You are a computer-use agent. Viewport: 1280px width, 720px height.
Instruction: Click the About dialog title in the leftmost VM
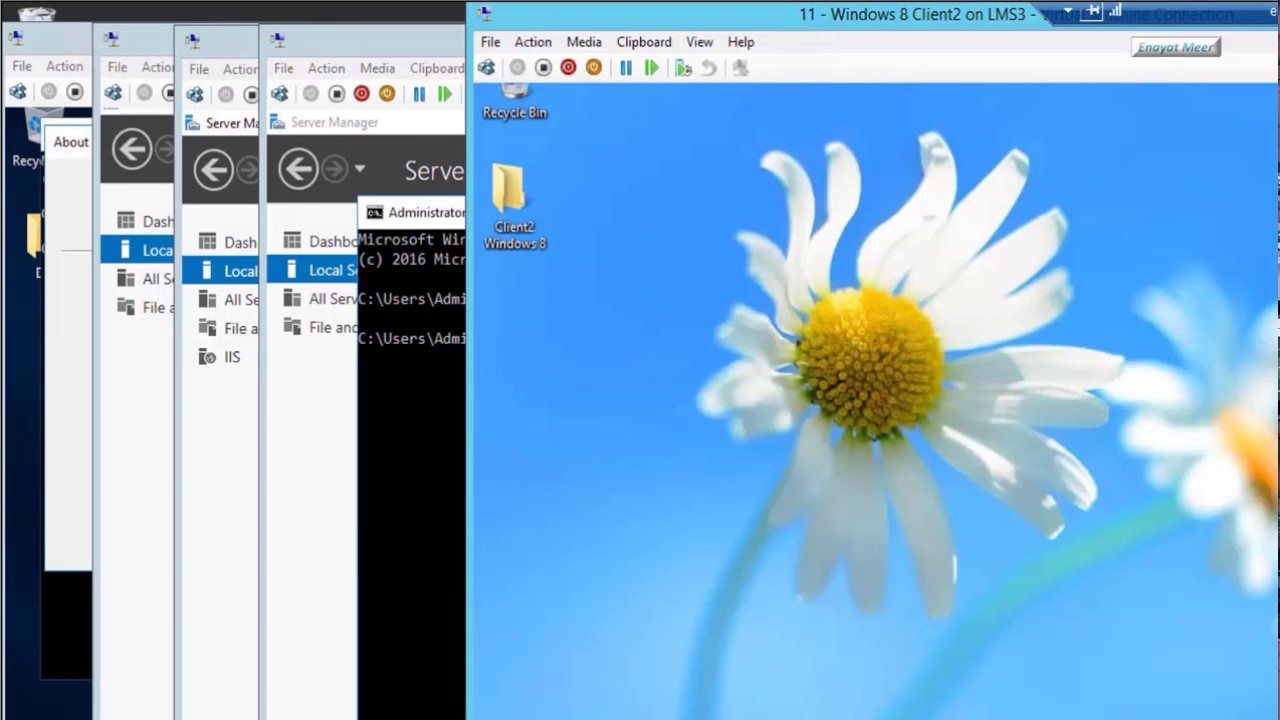tap(71, 142)
